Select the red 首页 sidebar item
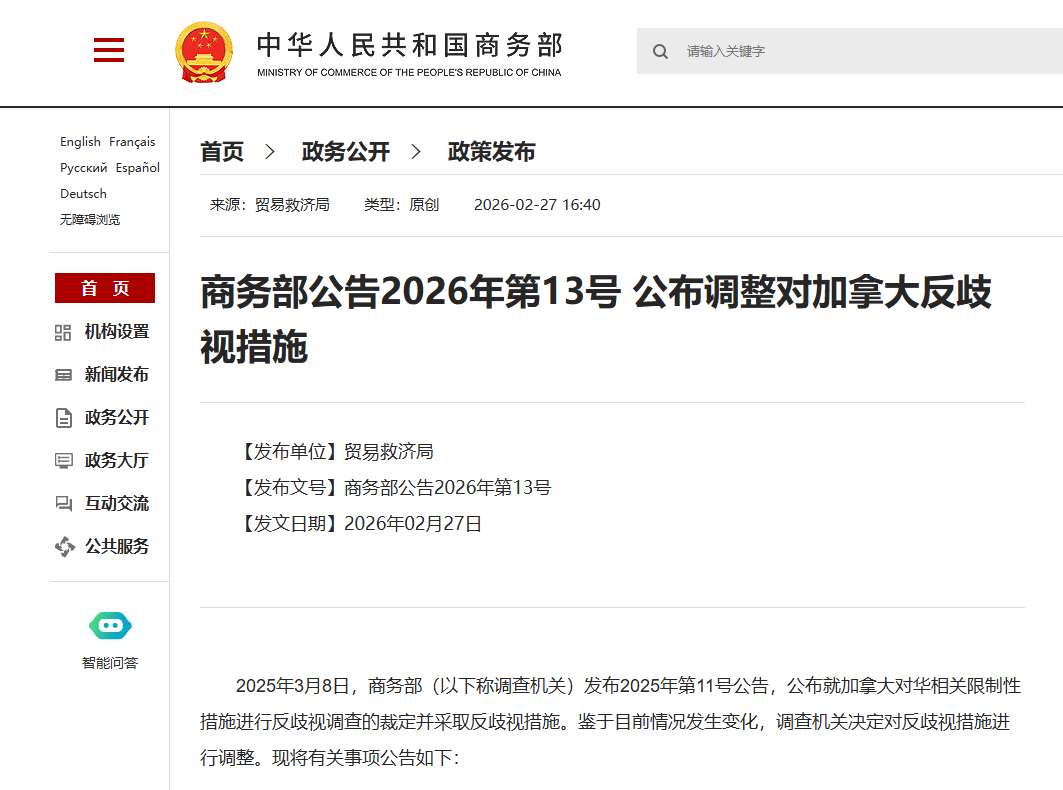The width and height of the screenshot is (1063, 790). point(105,288)
